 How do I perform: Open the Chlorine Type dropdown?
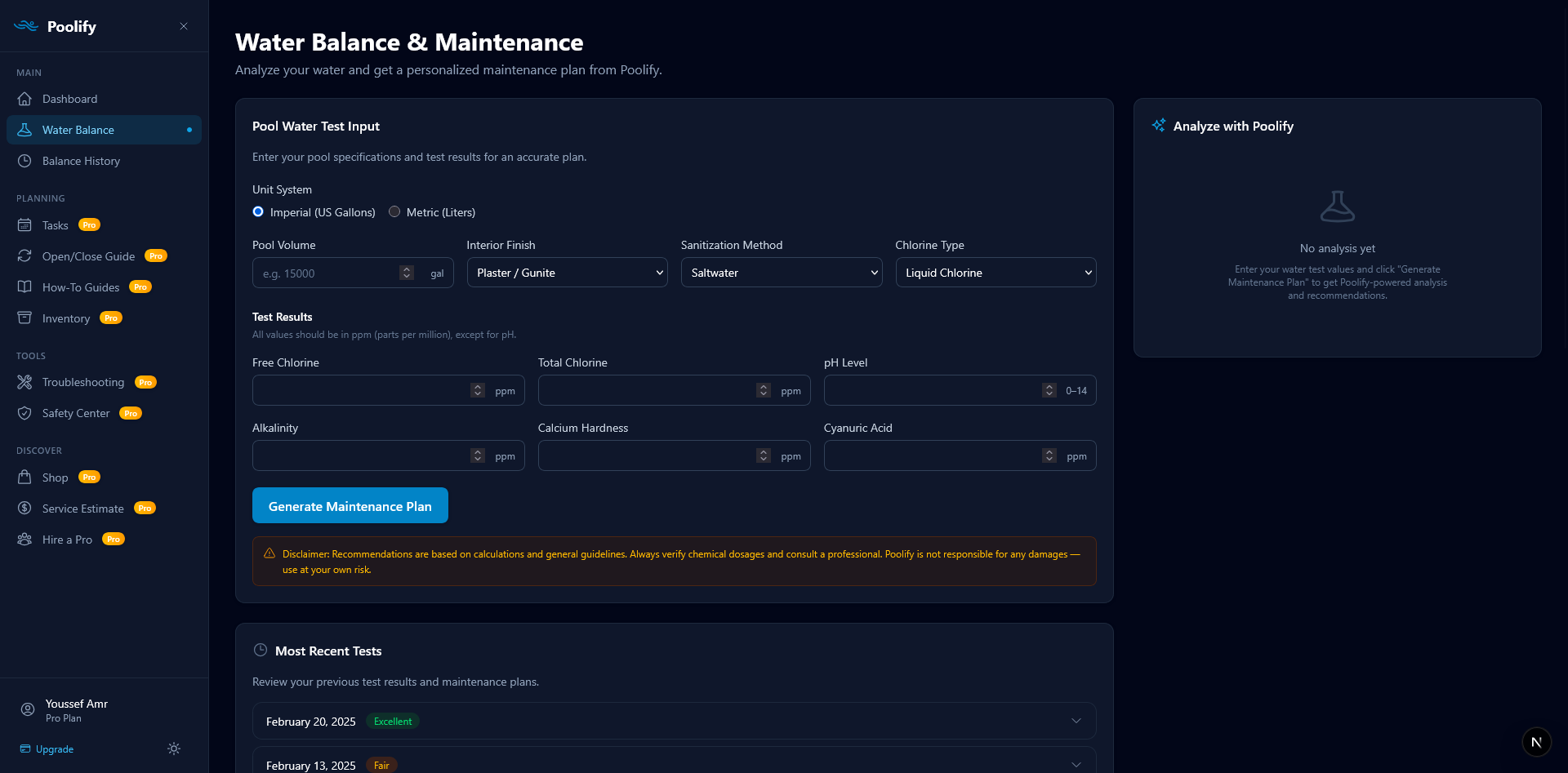[996, 273]
